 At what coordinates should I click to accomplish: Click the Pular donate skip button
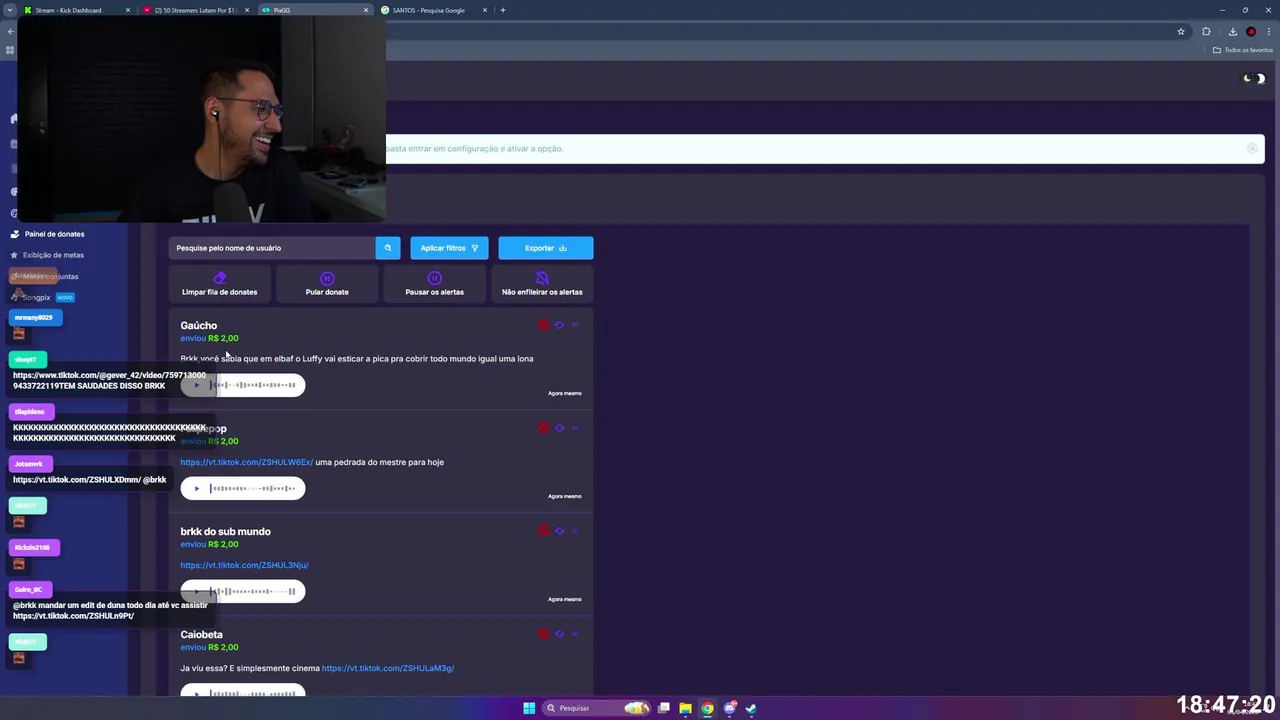[x=327, y=284]
